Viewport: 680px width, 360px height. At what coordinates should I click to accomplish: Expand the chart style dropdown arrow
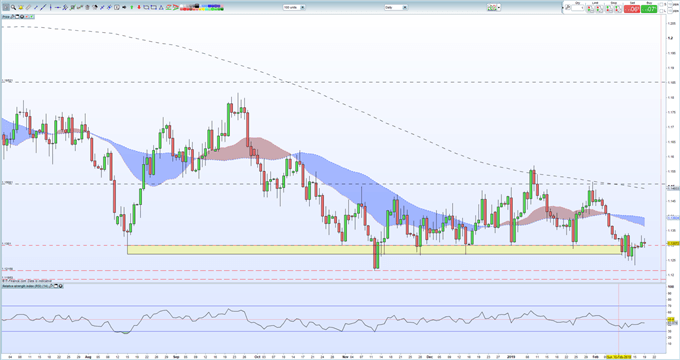(x=499, y=7)
